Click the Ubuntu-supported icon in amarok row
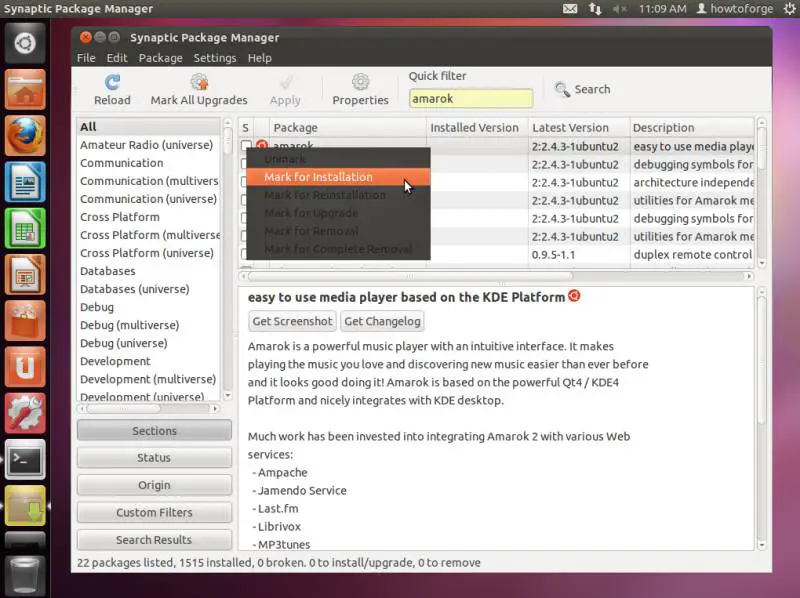Screen dimensions: 800x598 [262, 145]
